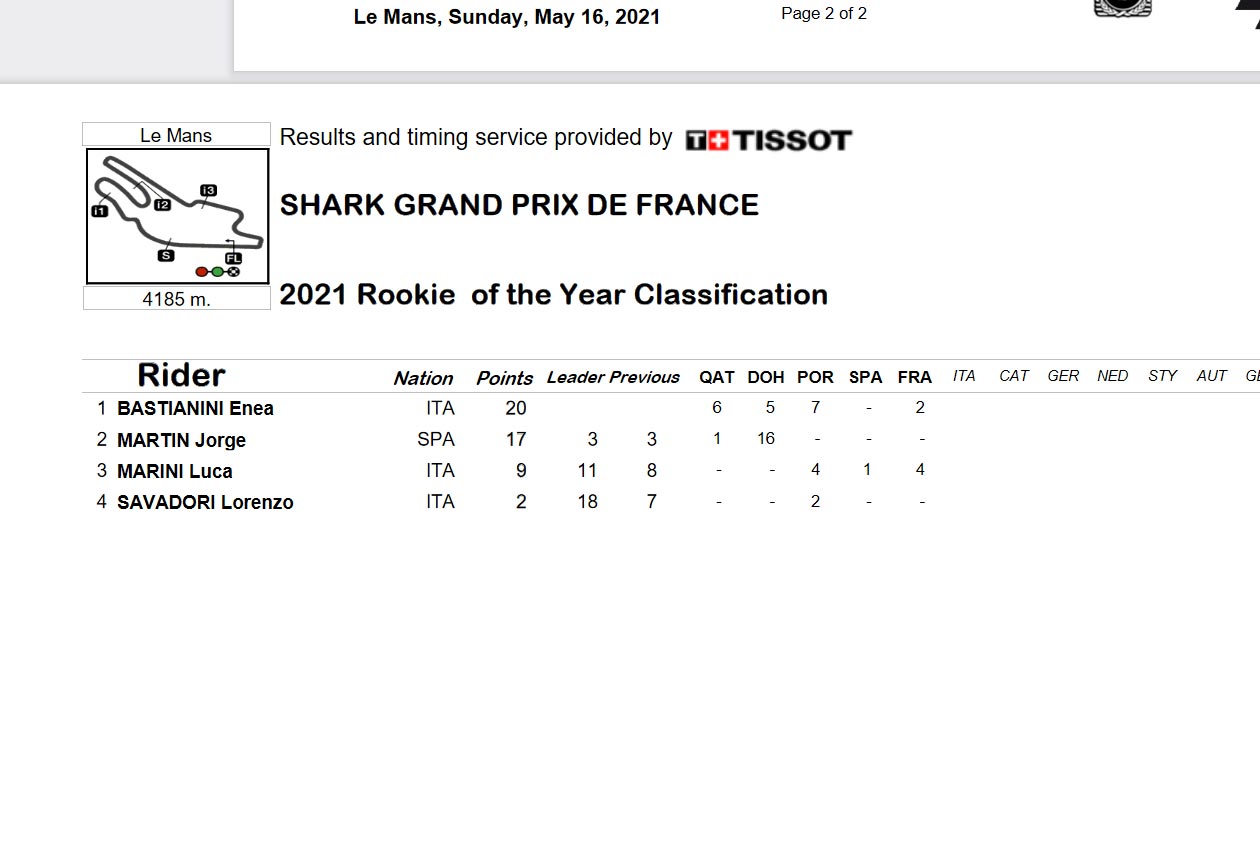Select the Le Mans circuit name box
Screen dimensions: 1260x860
pos(176,135)
